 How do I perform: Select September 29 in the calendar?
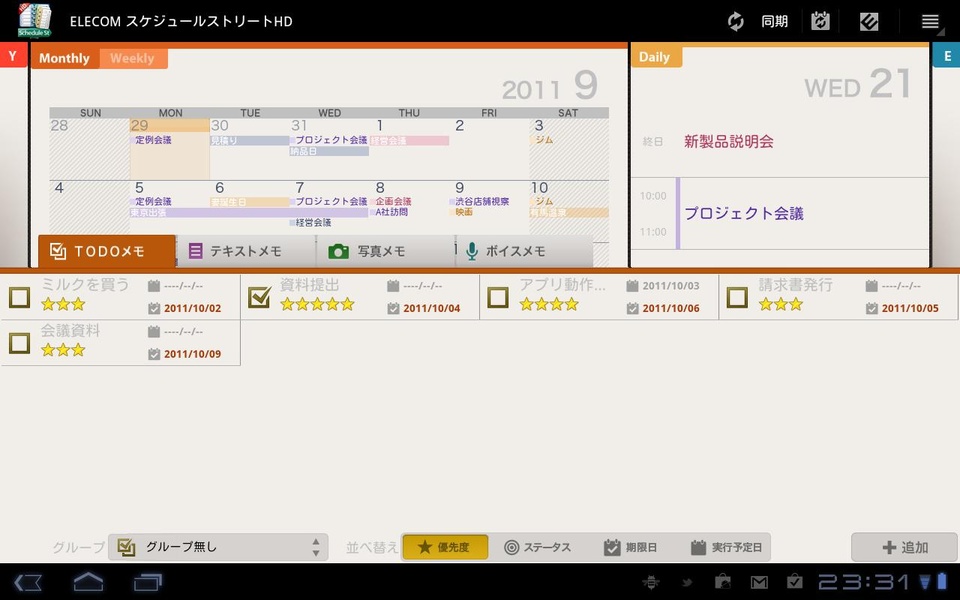pos(170,149)
